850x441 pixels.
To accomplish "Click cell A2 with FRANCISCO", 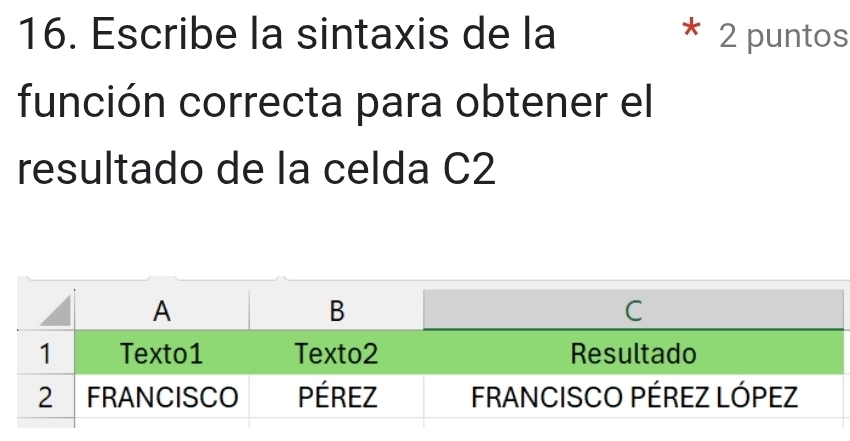I will (162, 397).
